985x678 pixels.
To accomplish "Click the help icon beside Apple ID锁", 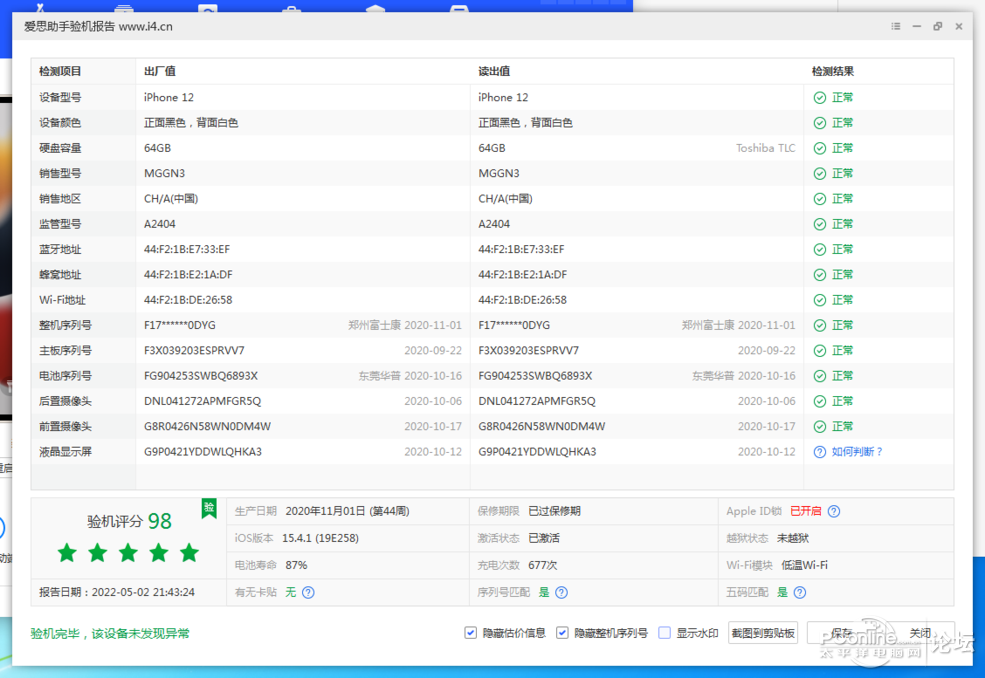I will [x=834, y=511].
